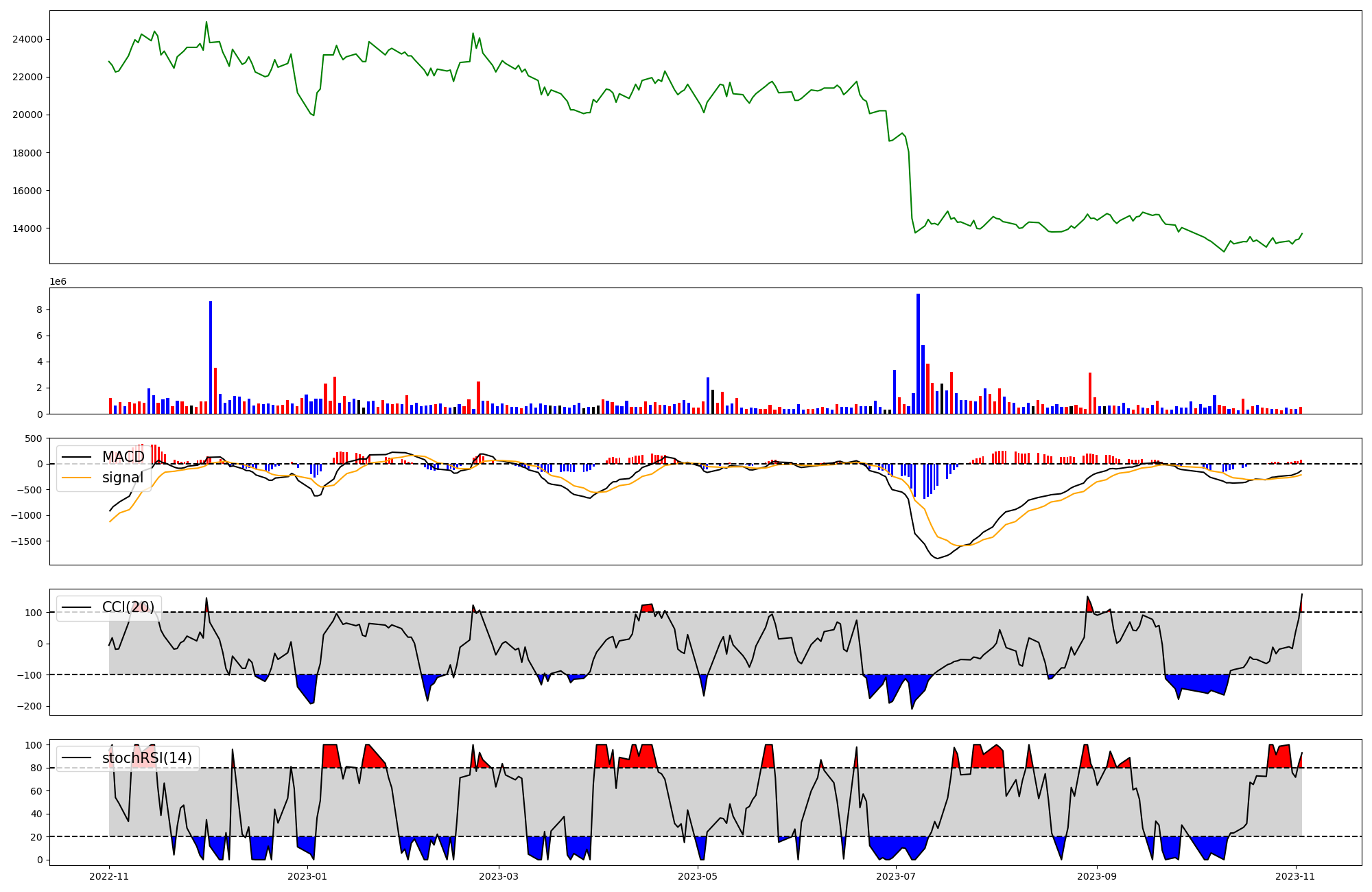Click the 1e6 volume scale label
Image resolution: width=1372 pixels, height=892 pixels.
click(x=58, y=281)
